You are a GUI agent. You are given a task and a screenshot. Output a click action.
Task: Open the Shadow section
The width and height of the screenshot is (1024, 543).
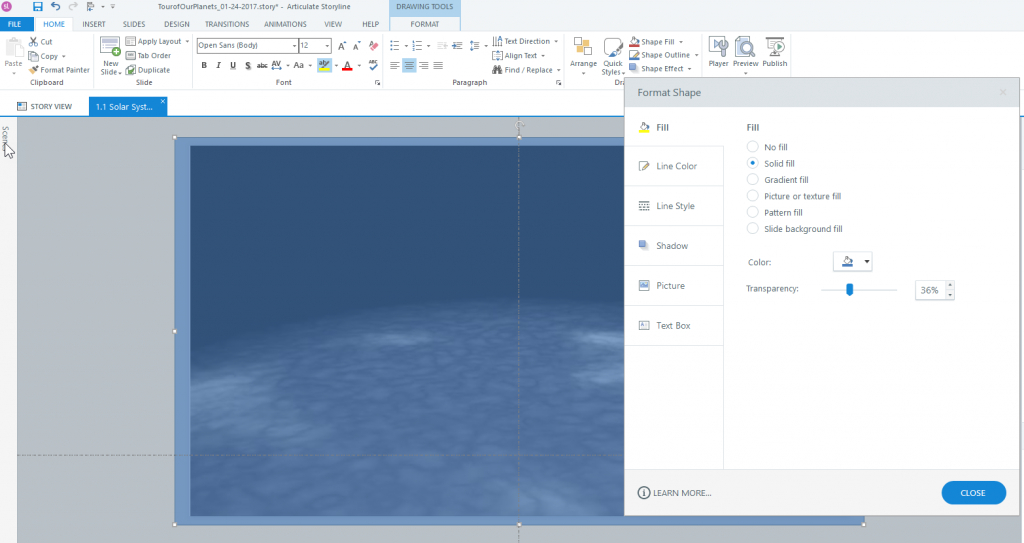pos(674,246)
